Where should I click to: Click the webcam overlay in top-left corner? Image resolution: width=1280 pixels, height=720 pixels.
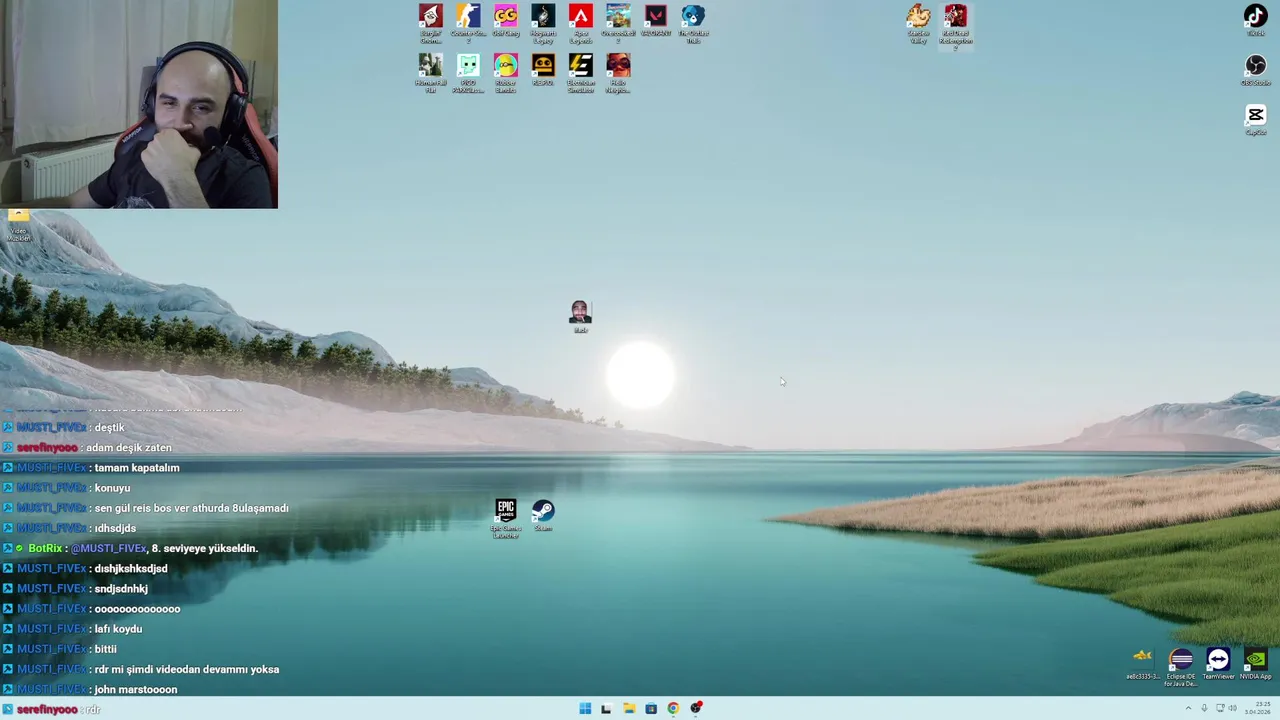tap(139, 104)
